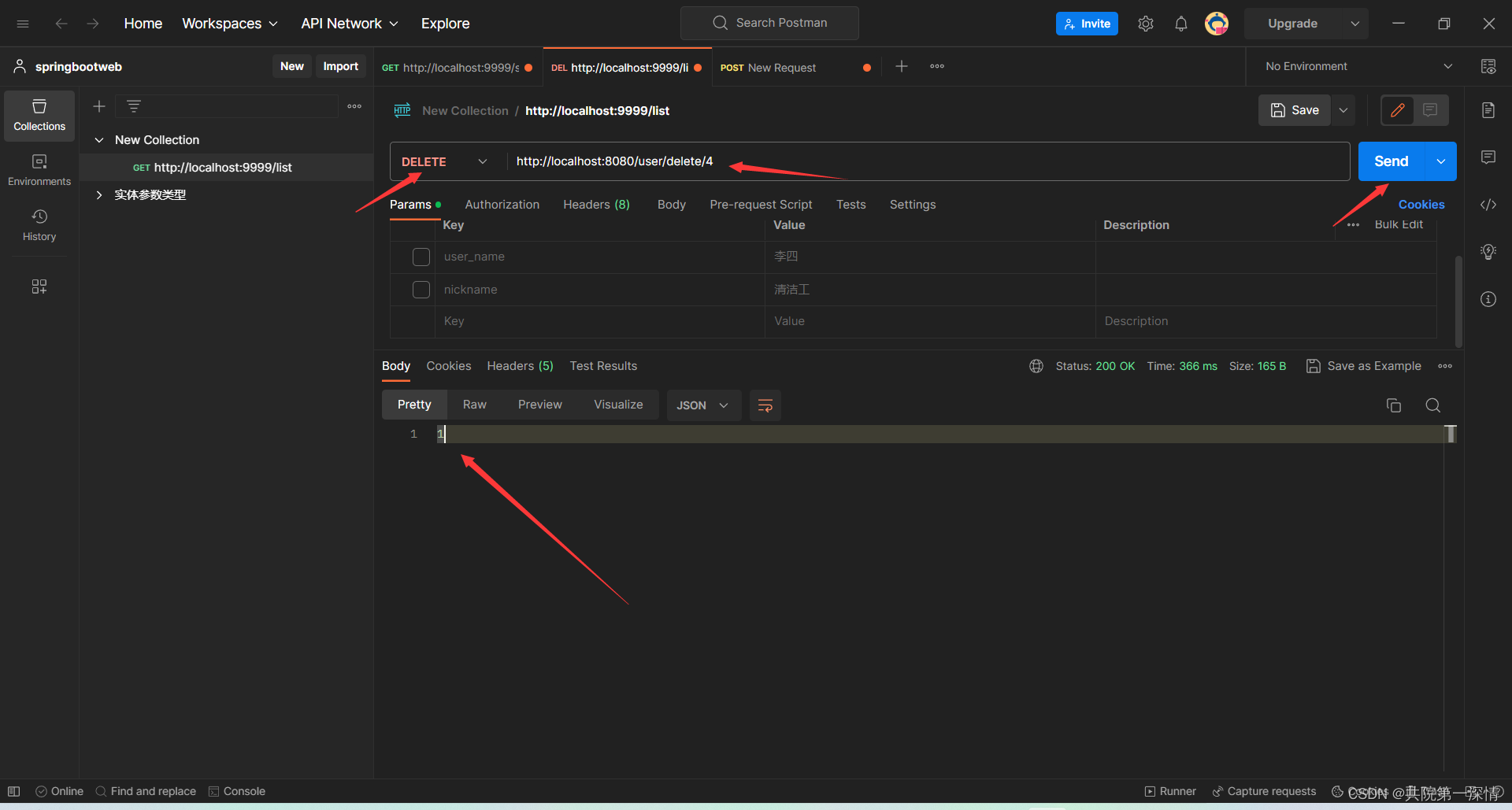Open the configure workspace sidebar apps icon
The image size is (1512, 810).
point(39,287)
